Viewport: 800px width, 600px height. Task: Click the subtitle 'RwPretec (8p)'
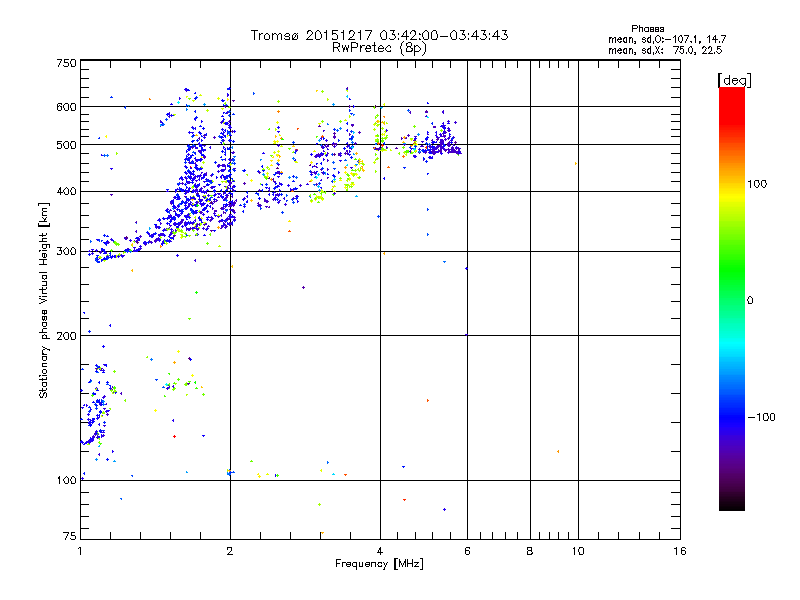coord(379,48)
